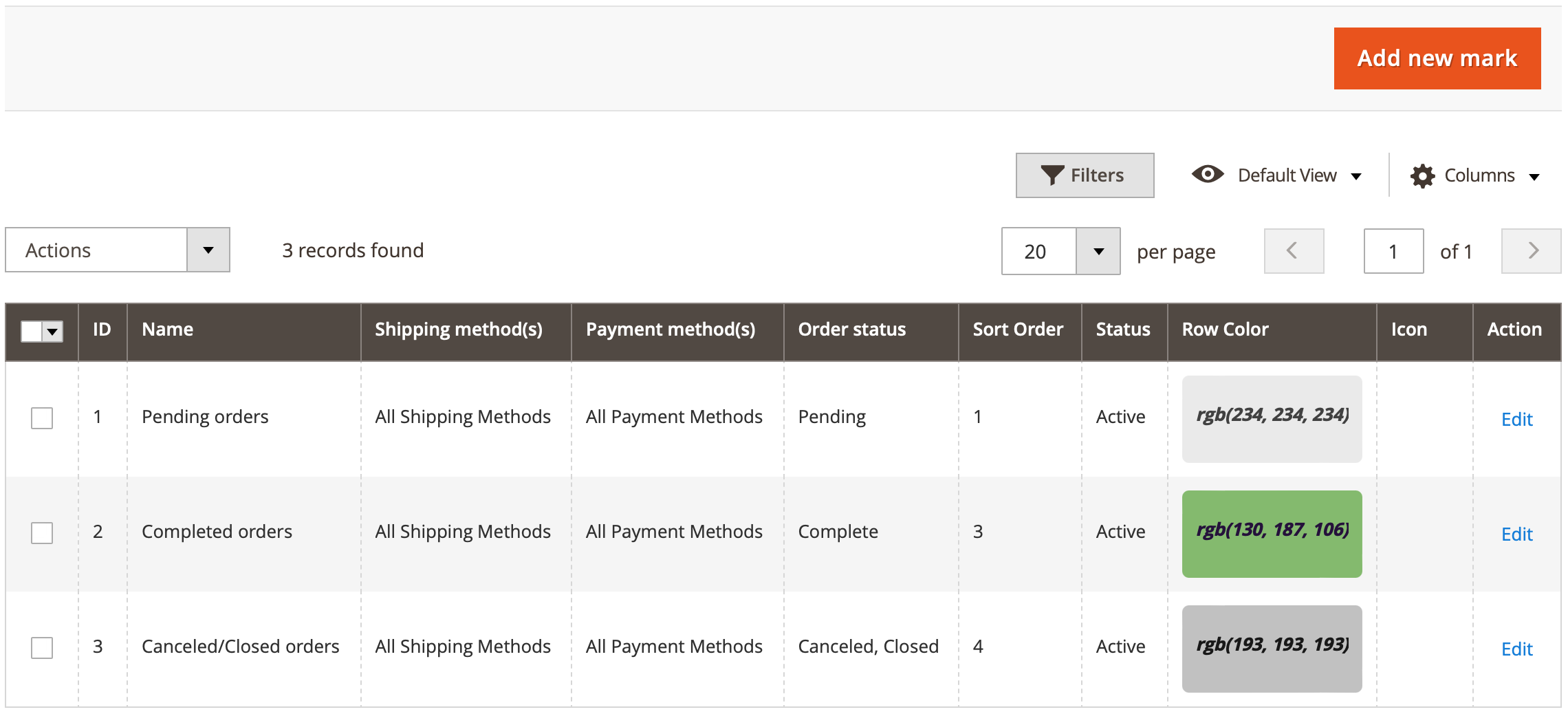Expand the Columns dropdown arrow
Image resolution: width=1568 pixels, height=714 pixels.
[x=1534, y=177]
